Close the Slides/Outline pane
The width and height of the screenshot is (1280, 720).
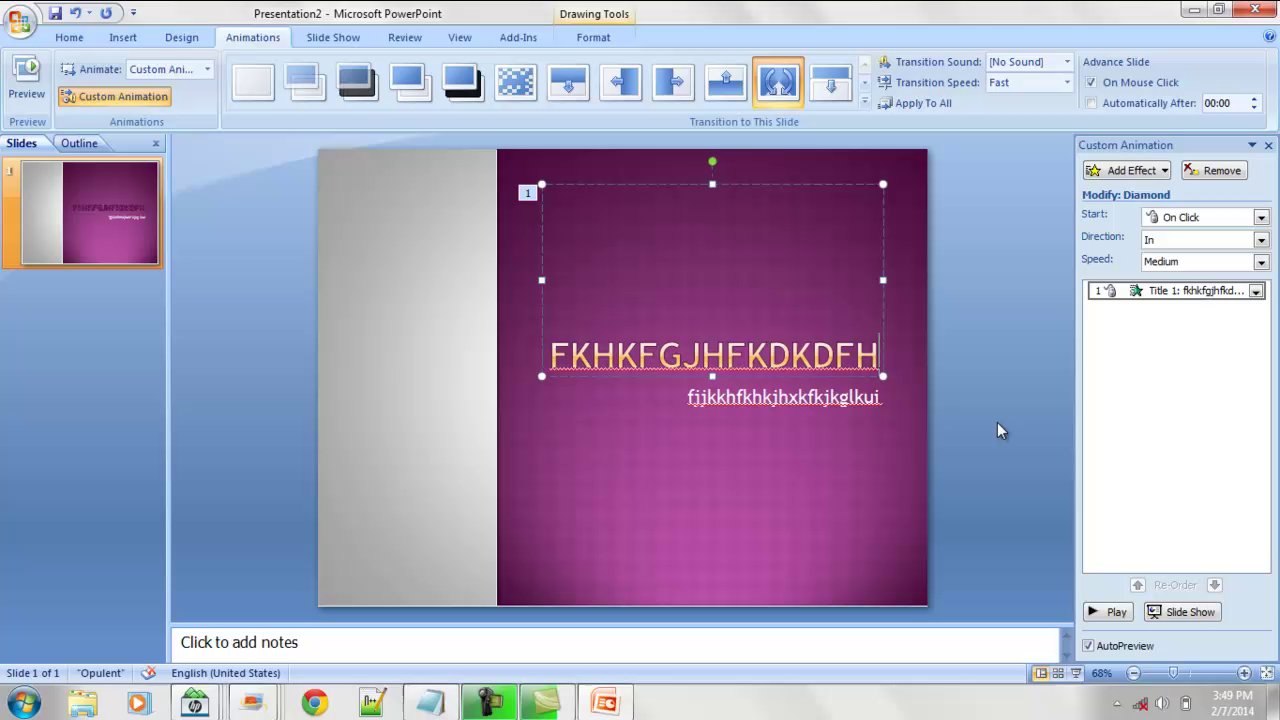click(x=156, y=144)
